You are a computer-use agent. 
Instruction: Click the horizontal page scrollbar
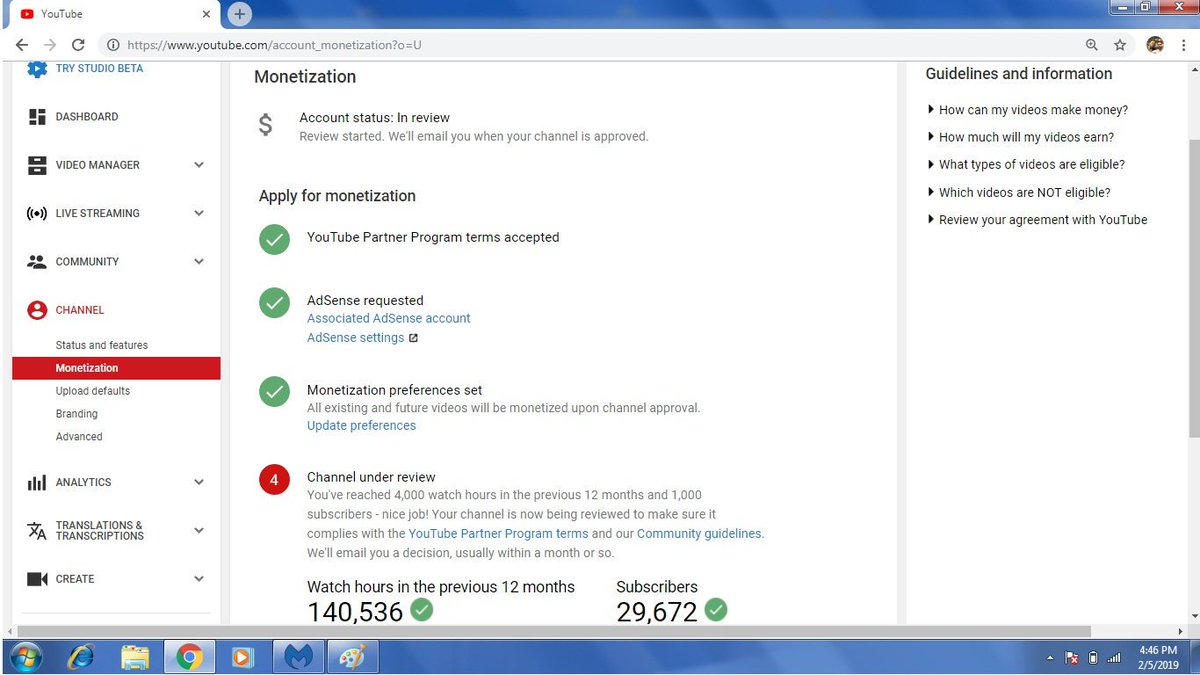[552, 631]
